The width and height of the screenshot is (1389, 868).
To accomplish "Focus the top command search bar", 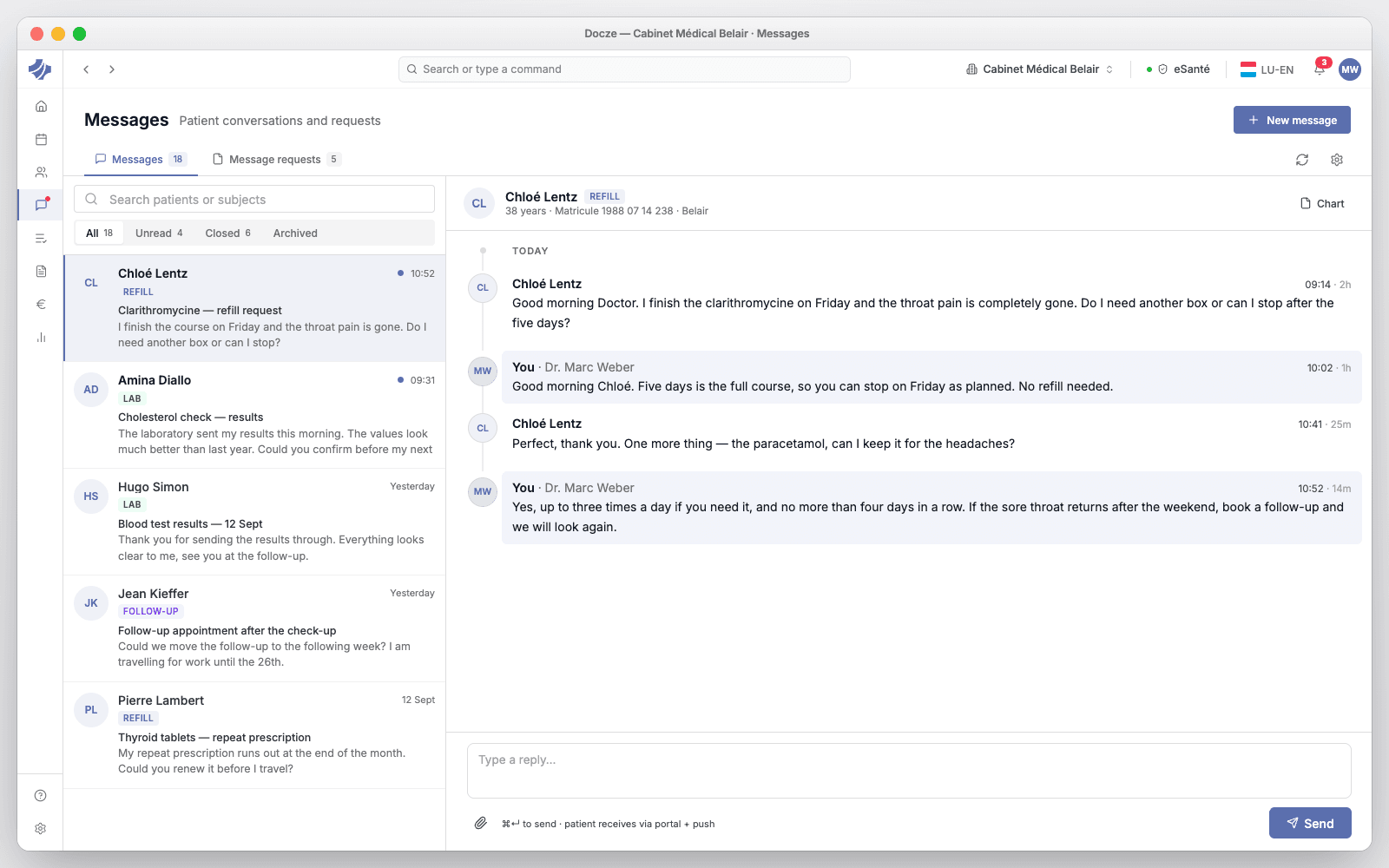I will tap(624, 69).
